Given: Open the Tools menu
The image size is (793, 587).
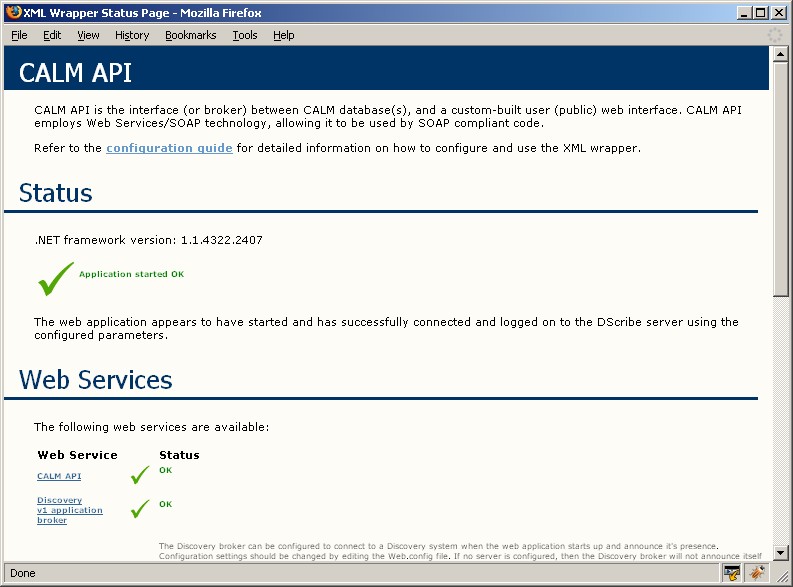Looking at the screenshot, I should pyautogui.click(x=245, y=35).
